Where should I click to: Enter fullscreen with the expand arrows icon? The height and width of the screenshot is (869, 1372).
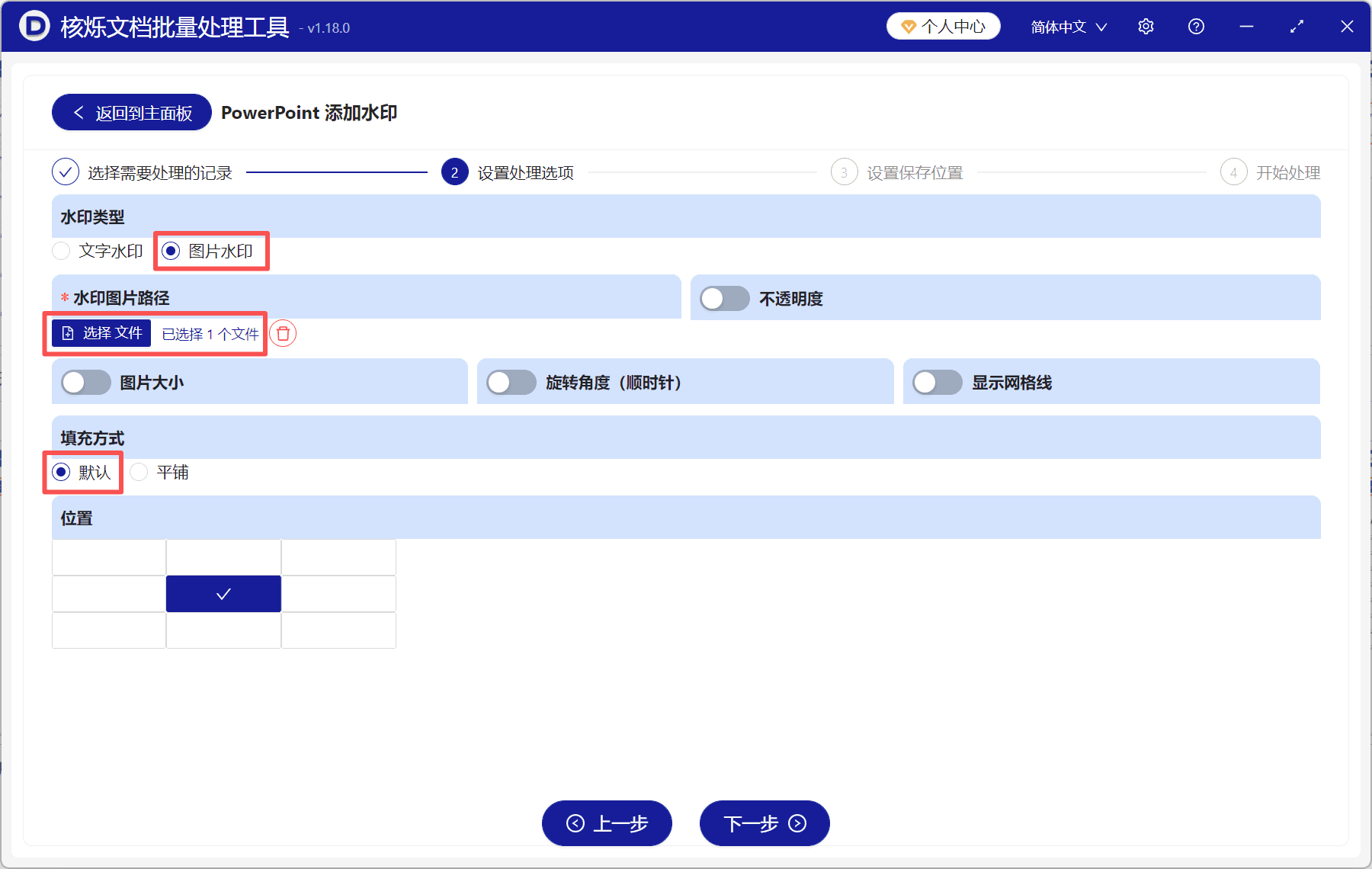[1297, 26]
